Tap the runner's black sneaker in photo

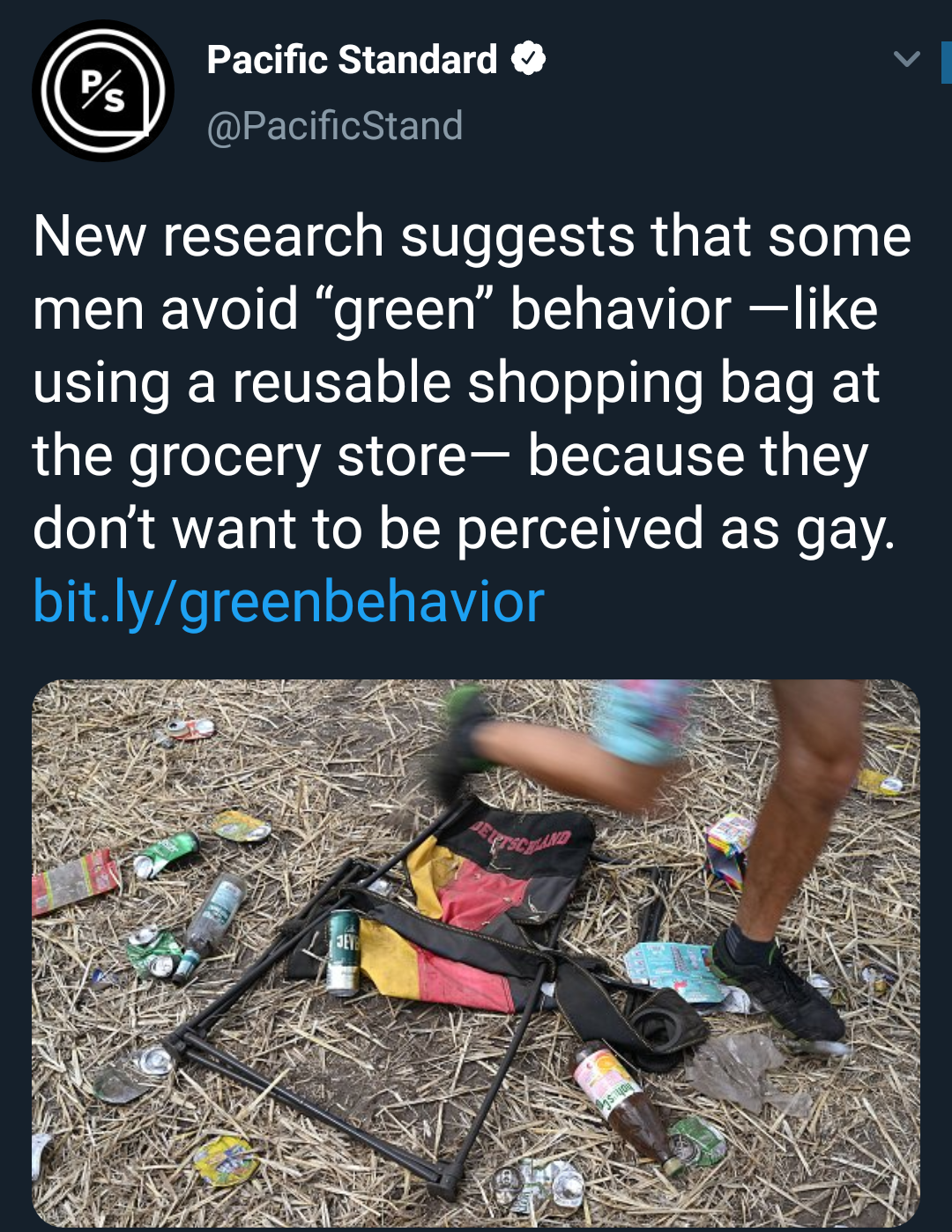point(777,987)
